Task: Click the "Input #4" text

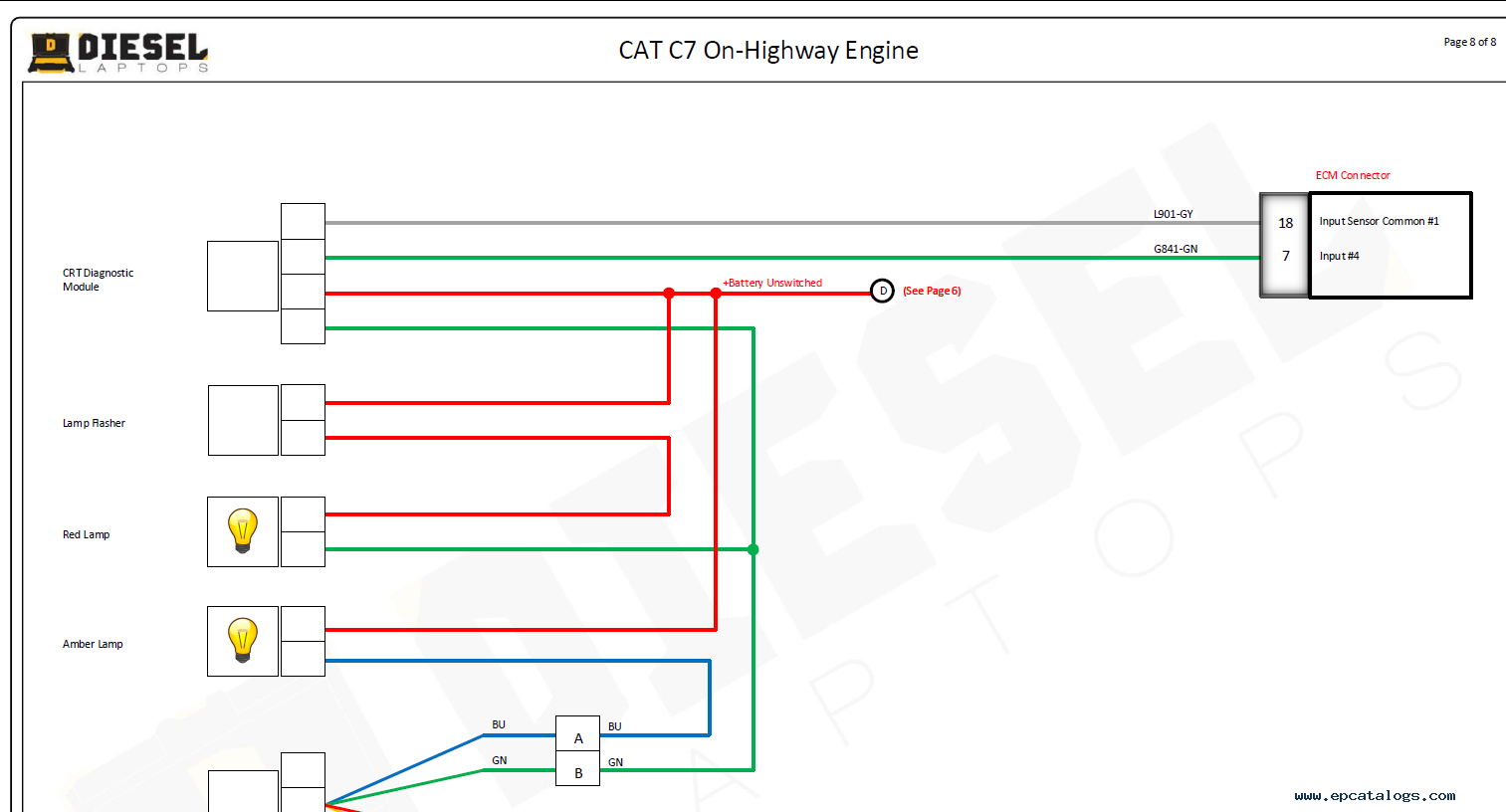Action: 1339,256
